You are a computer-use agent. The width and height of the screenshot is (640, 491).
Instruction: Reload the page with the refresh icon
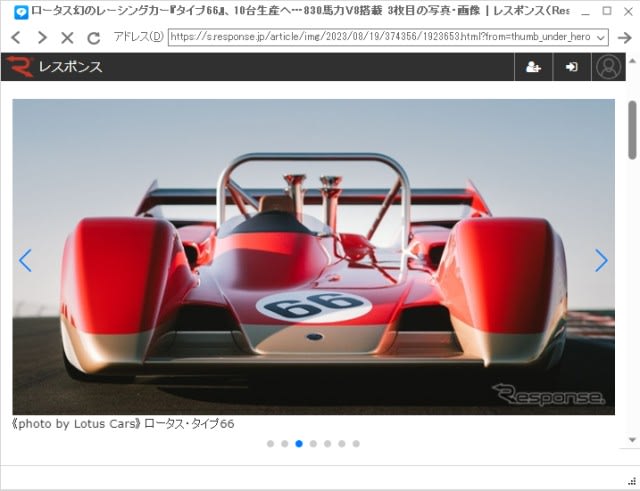(x=94, y=38)
